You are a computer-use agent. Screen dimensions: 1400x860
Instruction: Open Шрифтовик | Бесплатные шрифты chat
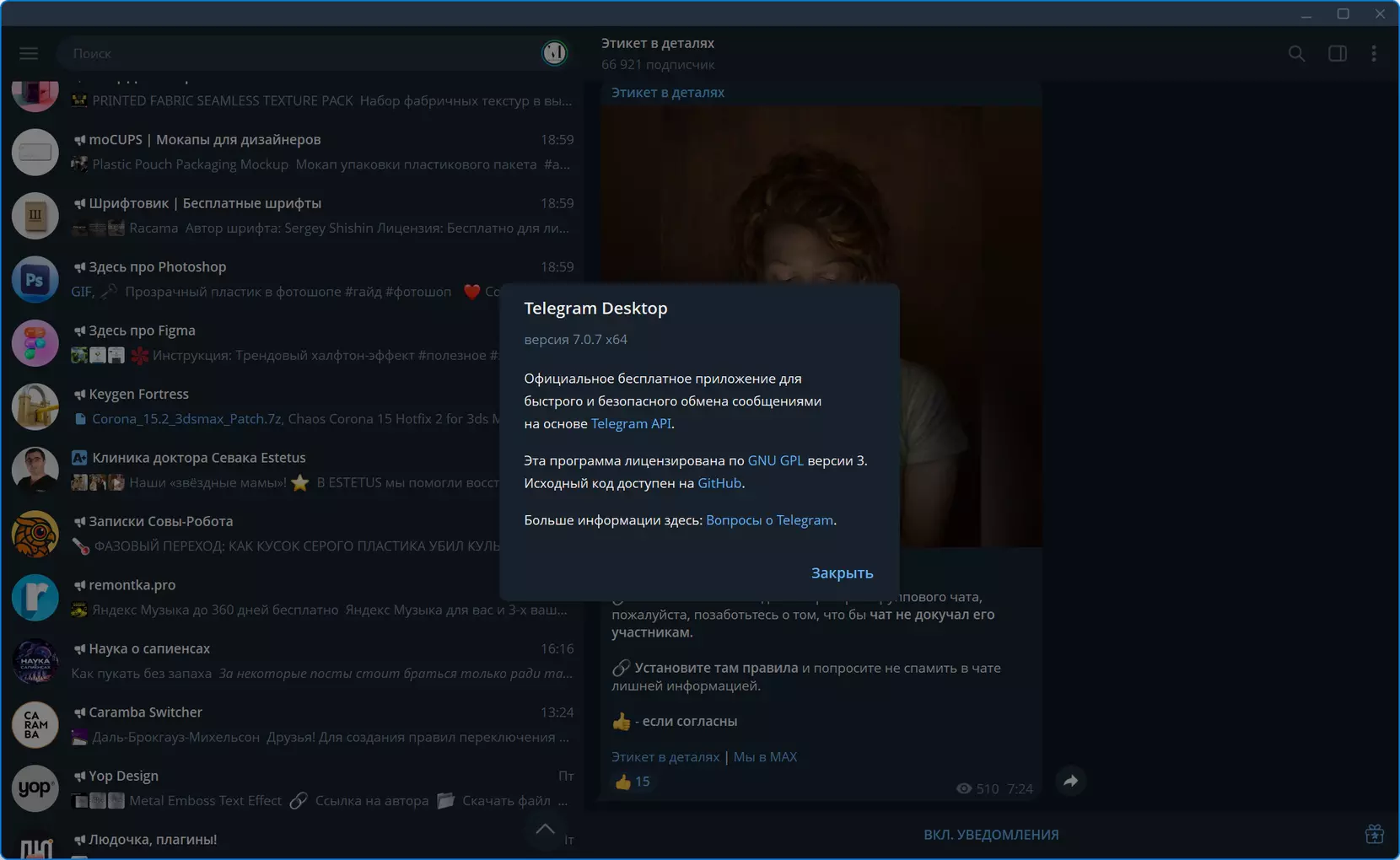pos(293,216)
